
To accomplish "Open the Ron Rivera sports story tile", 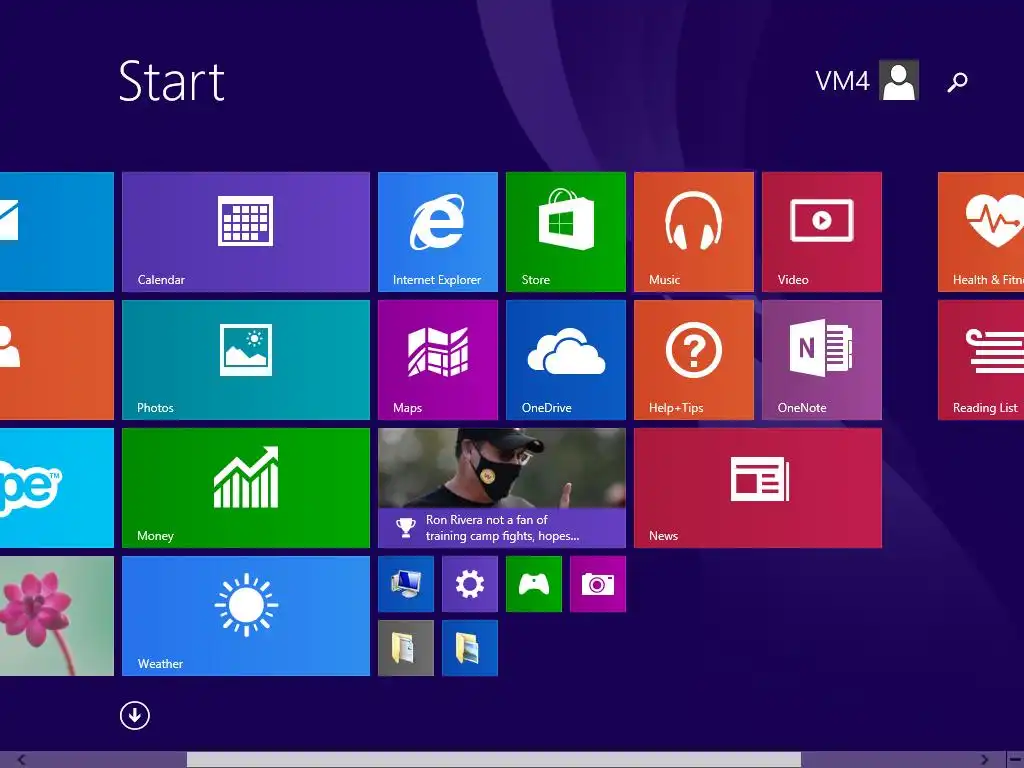I will (502, 488).
